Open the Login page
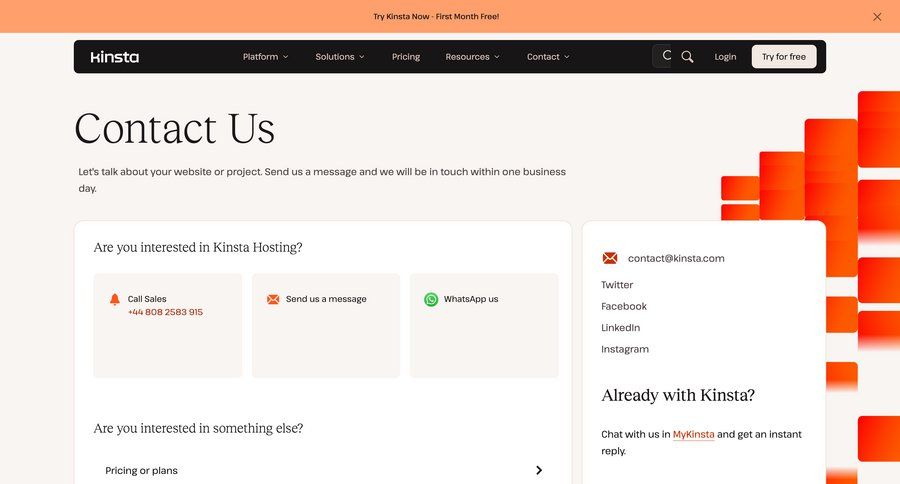The image size is (900, 484). click(725, 57)
